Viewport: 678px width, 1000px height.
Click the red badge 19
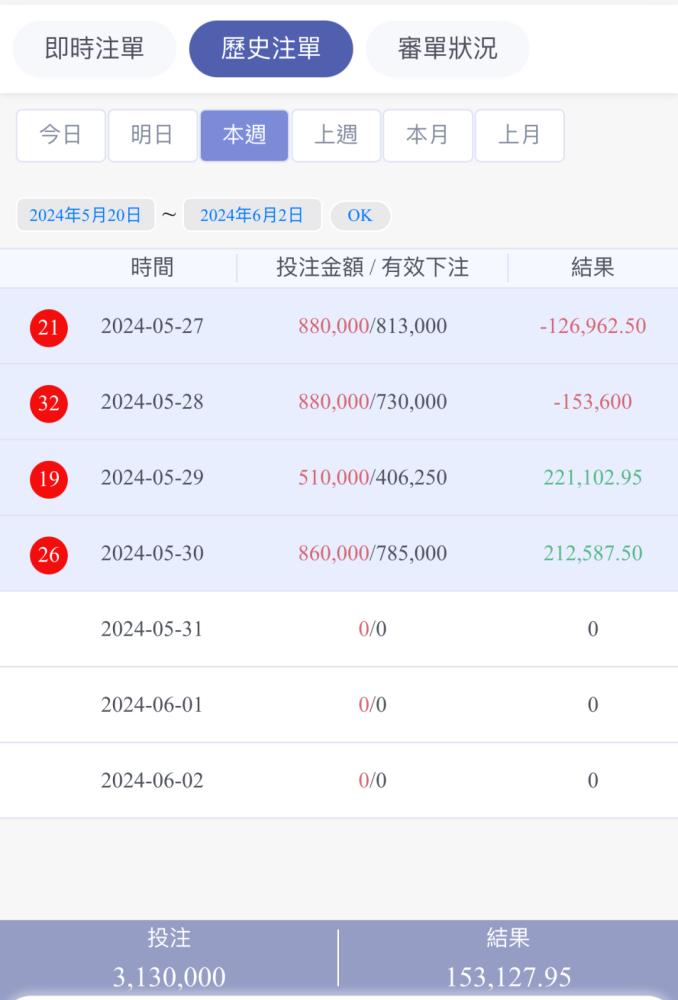pos(48,479)
